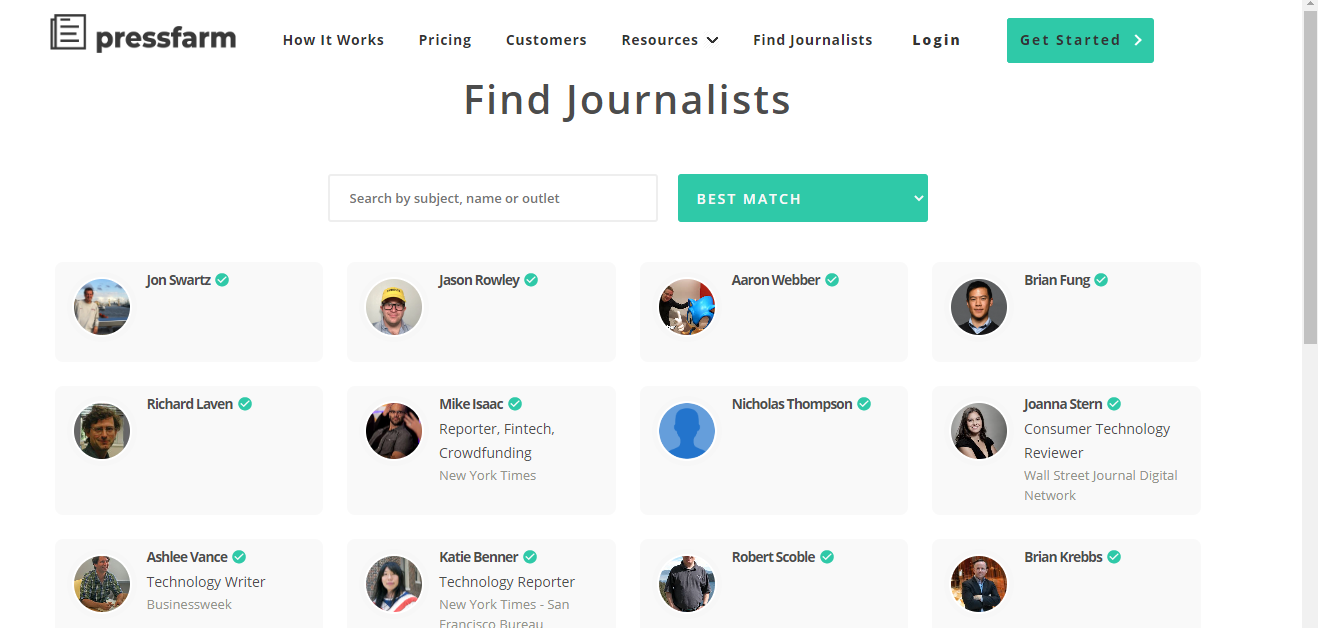
Task: Open Robert Scoble's name link
Action: (x=774, y=557)
